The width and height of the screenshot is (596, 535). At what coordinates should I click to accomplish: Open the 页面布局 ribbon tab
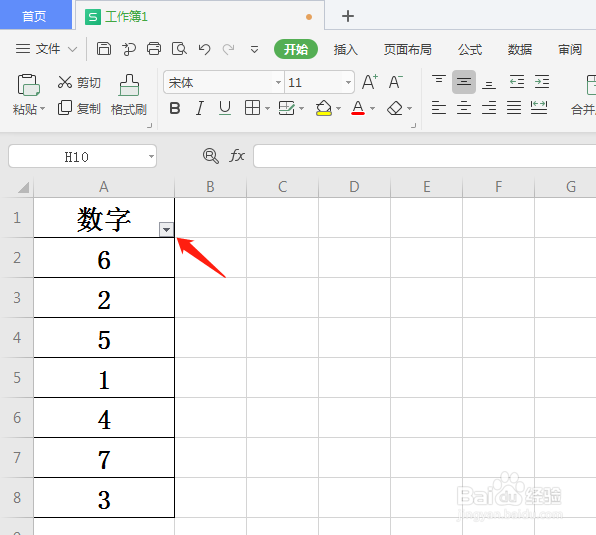(407, 49)
